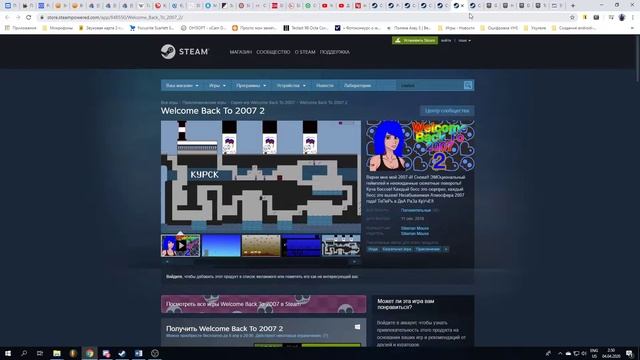Image resolution: width=640 pixels, height=360 pixels.
Task: Expand the Your Store dropdown menu
Action: pyautogui.click(x=182, y=86)
